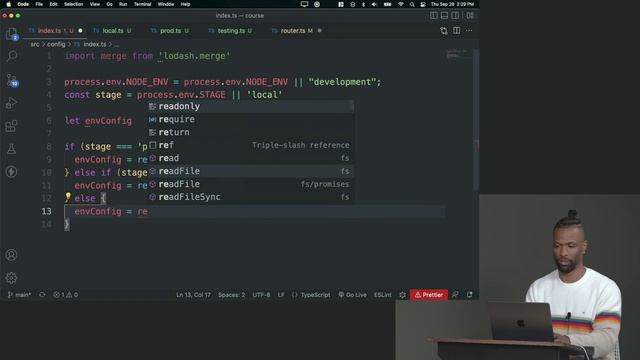
Task: Close index.ts via unsaved dot
Action: pos(80,31)
